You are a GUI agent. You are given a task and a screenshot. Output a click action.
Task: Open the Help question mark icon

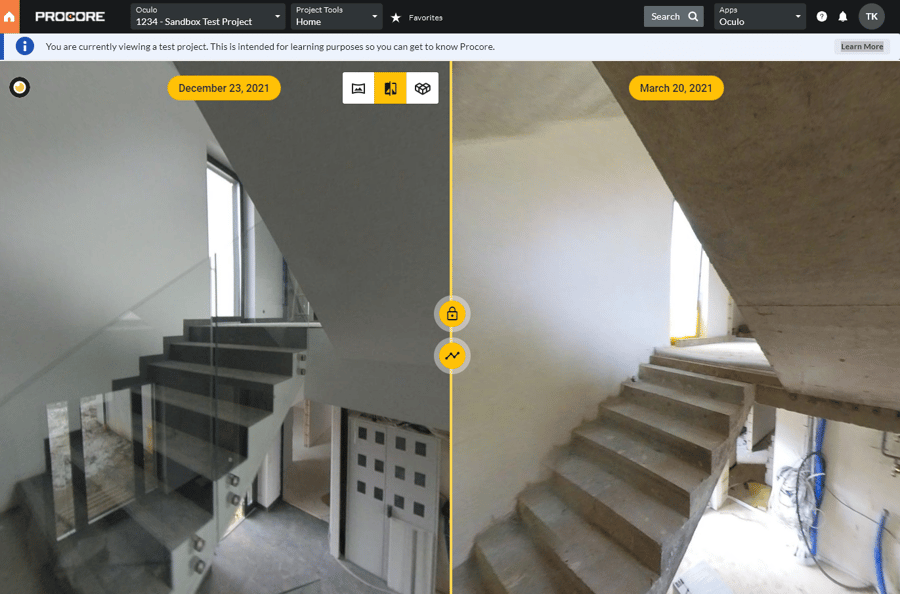[822, 17]
